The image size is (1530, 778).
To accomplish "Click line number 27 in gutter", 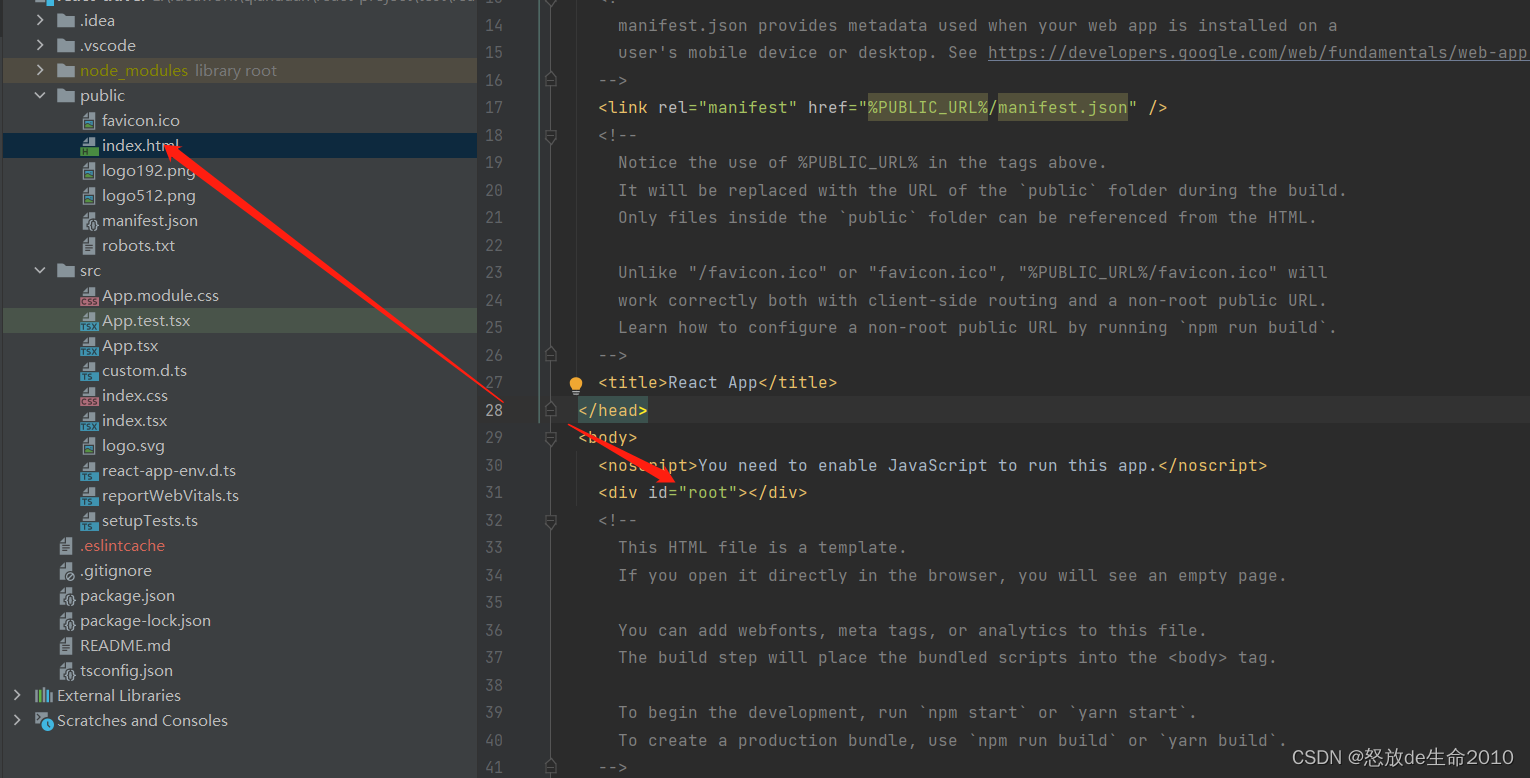I will tap(493, 382).
